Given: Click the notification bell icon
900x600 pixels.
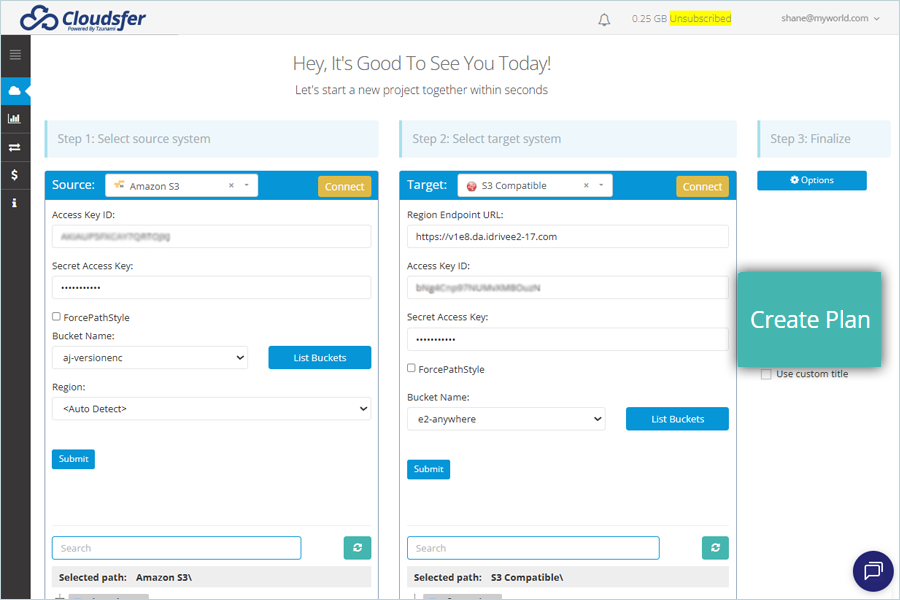Looking at the screenshot, I should pos(604,20).
